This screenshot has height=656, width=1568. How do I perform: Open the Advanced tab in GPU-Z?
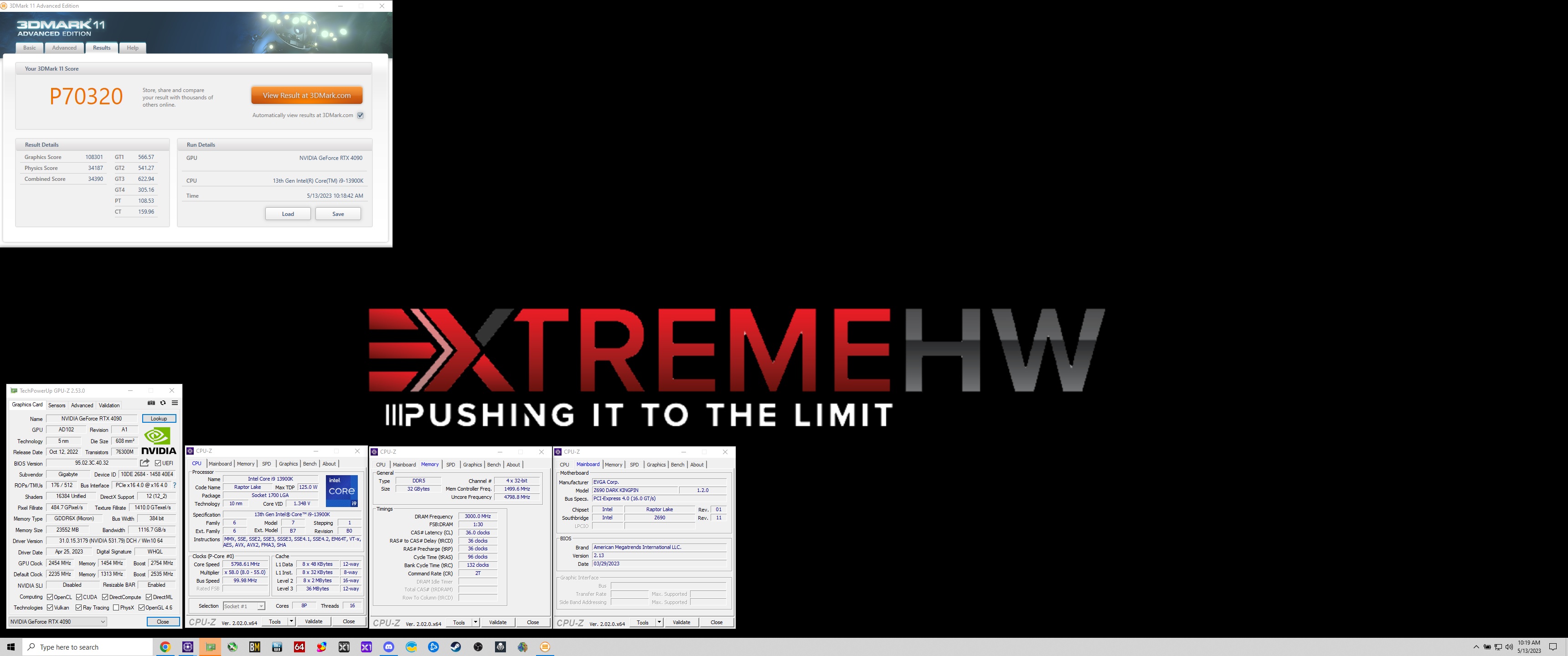click(x=82, y=405)
